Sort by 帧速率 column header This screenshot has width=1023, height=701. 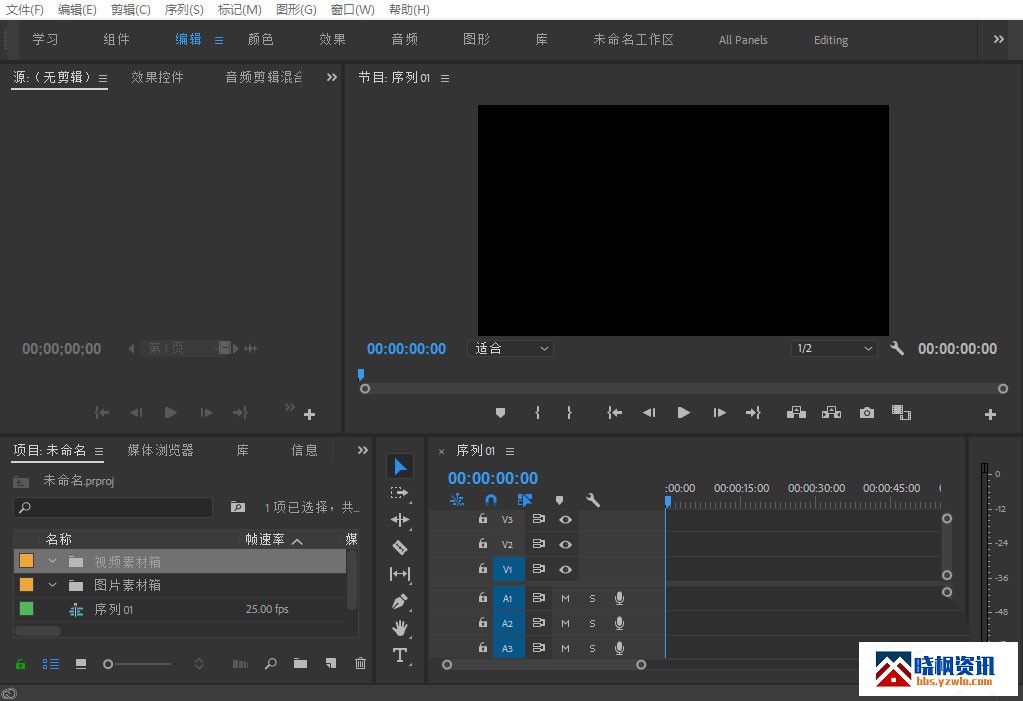point(265,540)
